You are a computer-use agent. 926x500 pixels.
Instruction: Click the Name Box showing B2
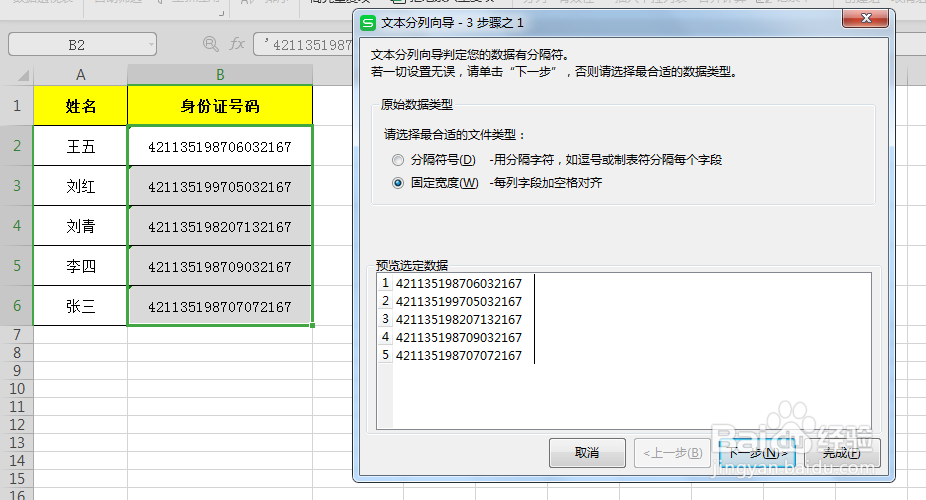point(77,45)
